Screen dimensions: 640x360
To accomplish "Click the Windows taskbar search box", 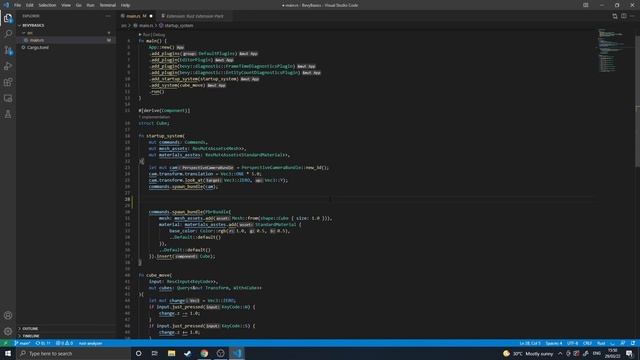I will point(73,353).
